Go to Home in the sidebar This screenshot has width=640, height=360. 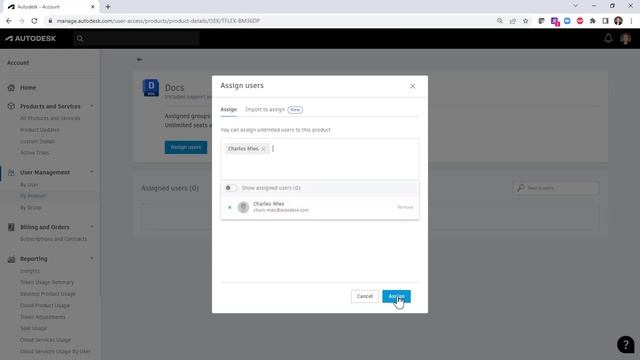[x=28, y=87]
